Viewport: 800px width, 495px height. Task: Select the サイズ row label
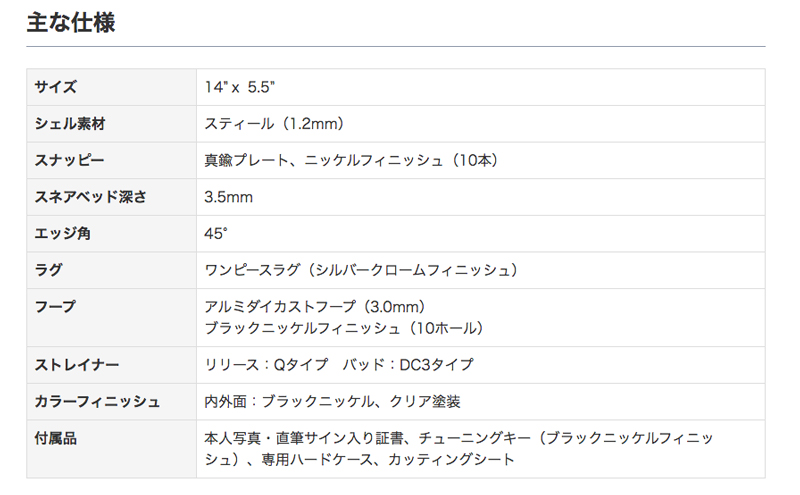[x=56, y=87]
